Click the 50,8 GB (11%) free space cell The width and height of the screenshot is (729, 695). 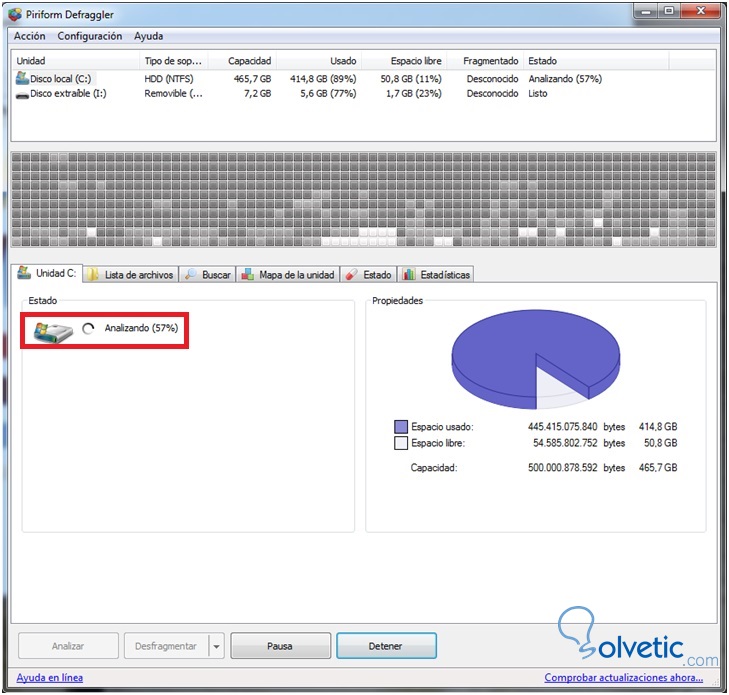(411, 79)
